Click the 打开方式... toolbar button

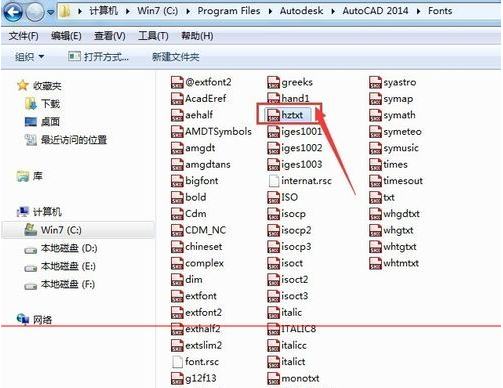(98, 57)
